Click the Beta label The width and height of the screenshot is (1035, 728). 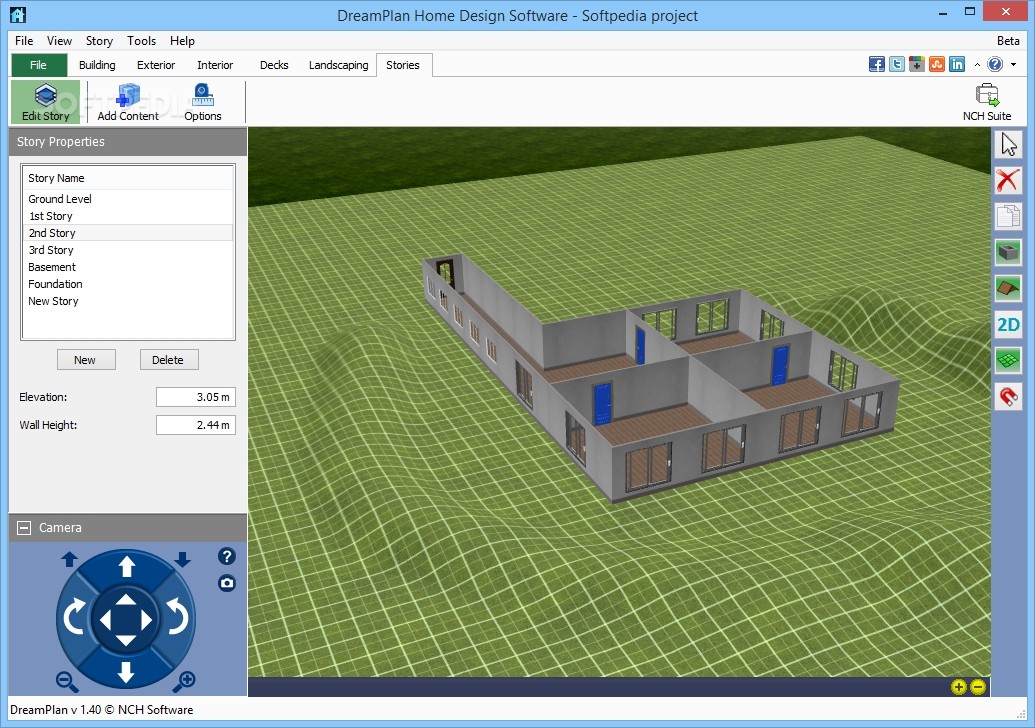pos(1008,41)
